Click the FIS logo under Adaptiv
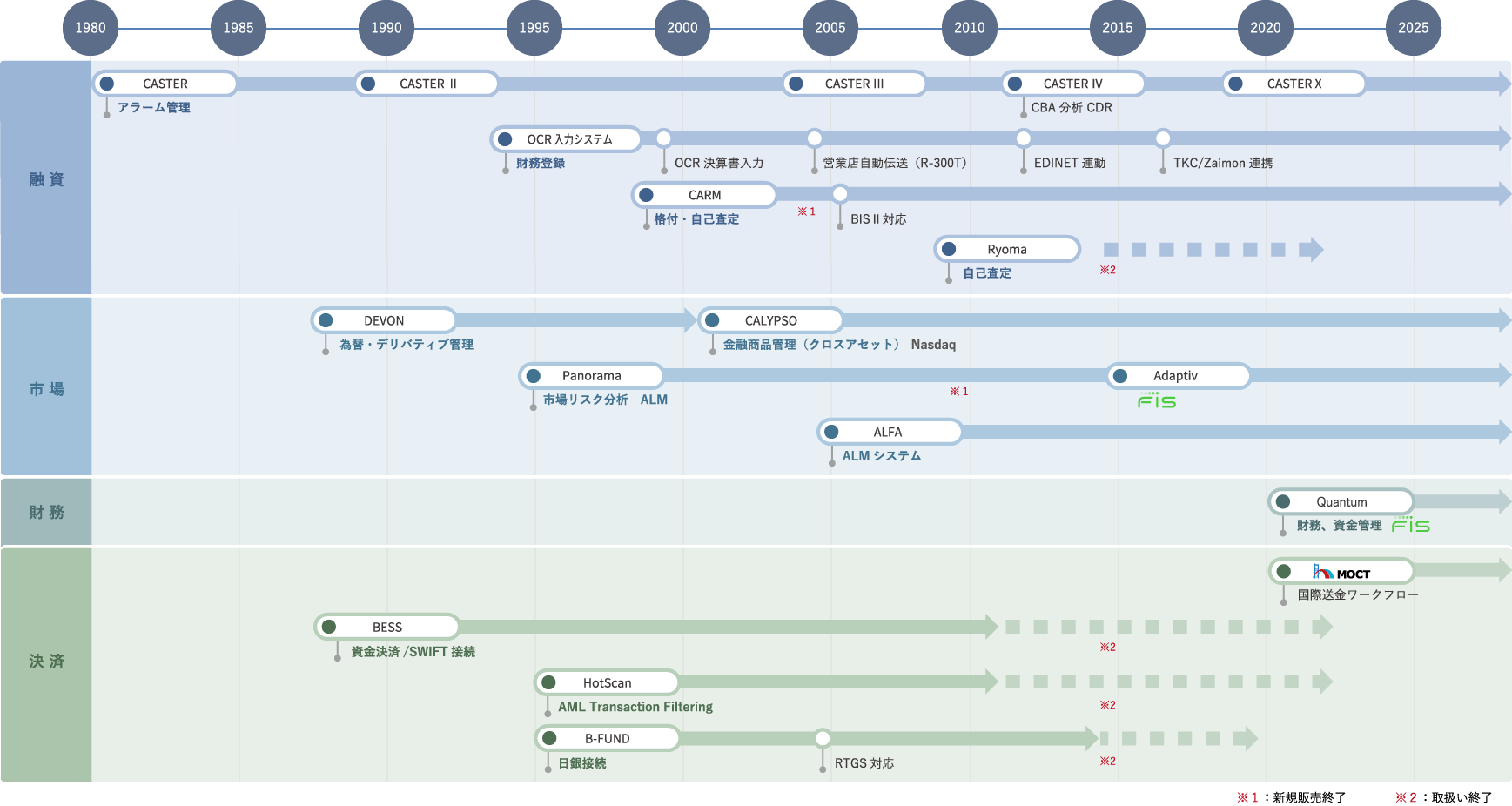1512x806 pixels. [x=1157, y=400]
